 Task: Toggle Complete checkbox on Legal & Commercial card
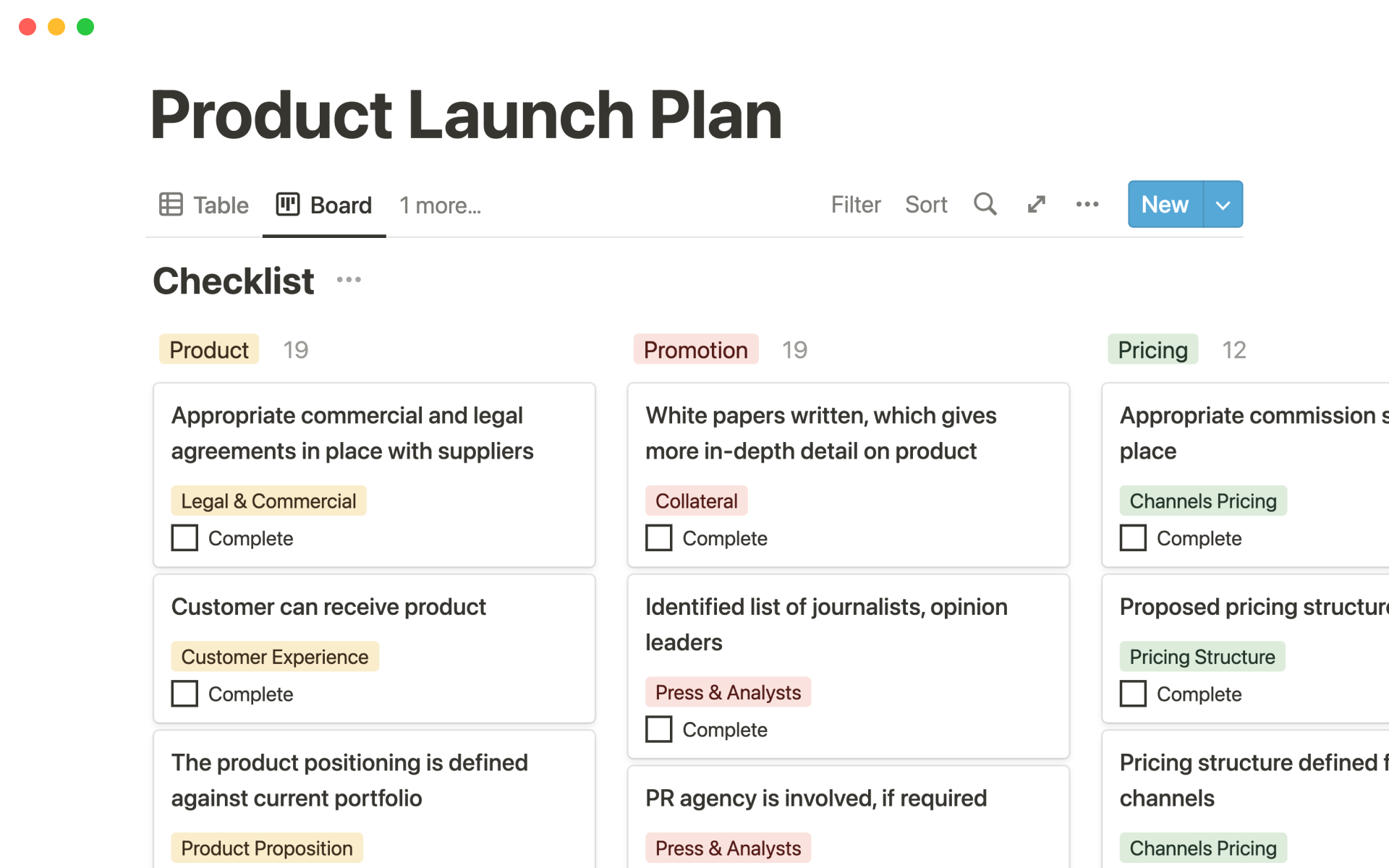click(x=183, y=538)
